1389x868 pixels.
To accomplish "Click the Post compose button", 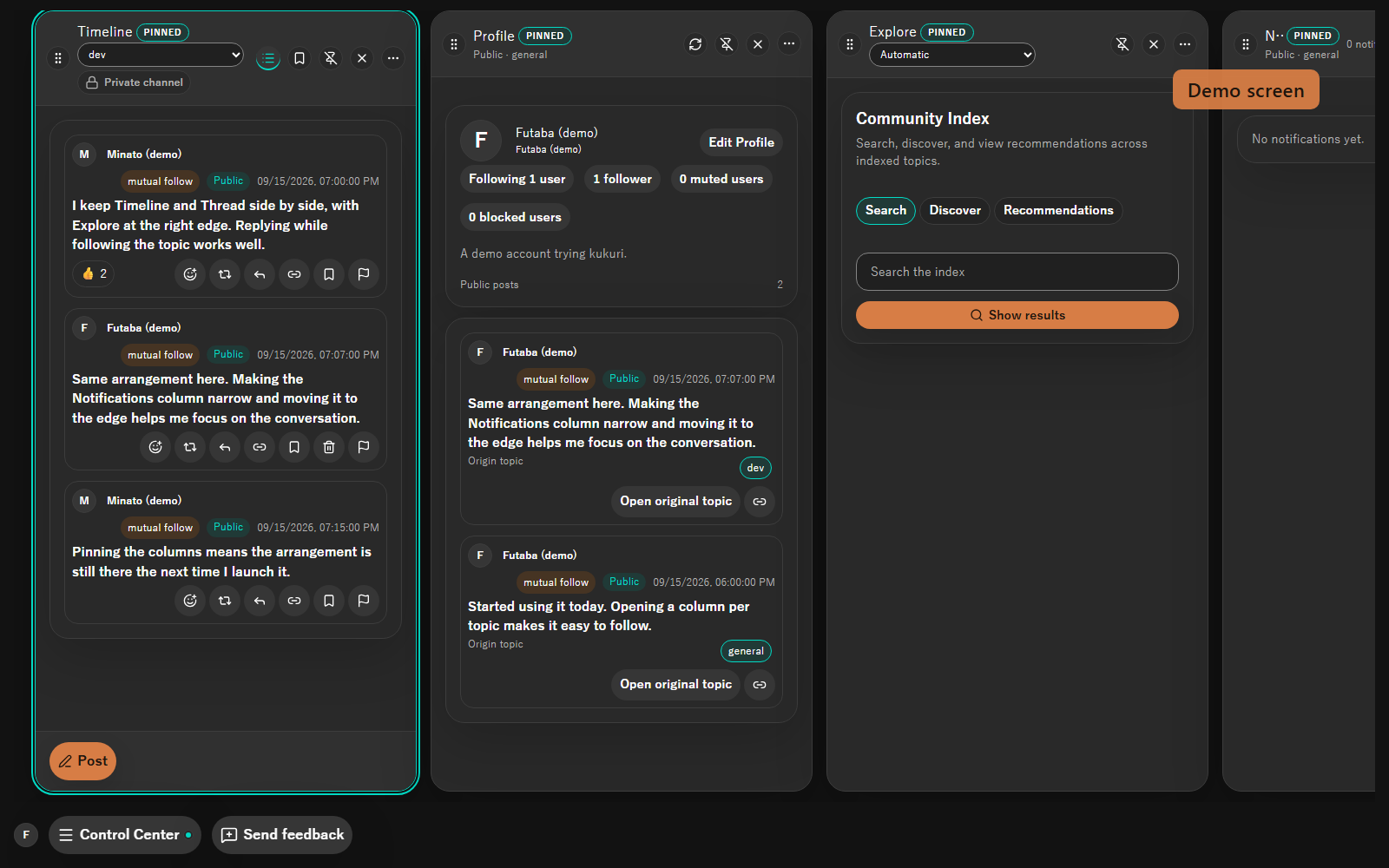I will [x=82, y=761].
